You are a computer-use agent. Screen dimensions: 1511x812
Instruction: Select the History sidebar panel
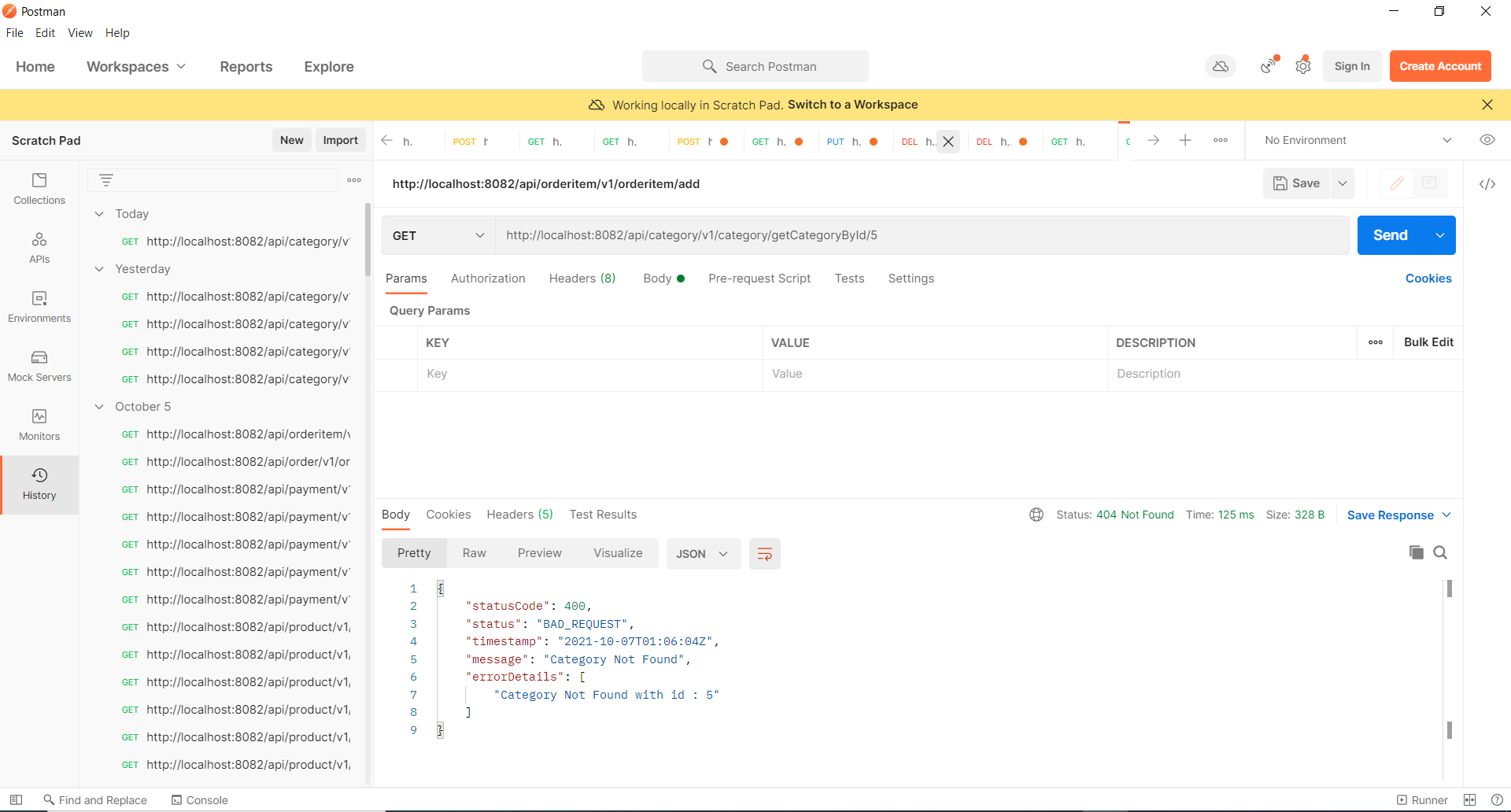pos(39,484)
